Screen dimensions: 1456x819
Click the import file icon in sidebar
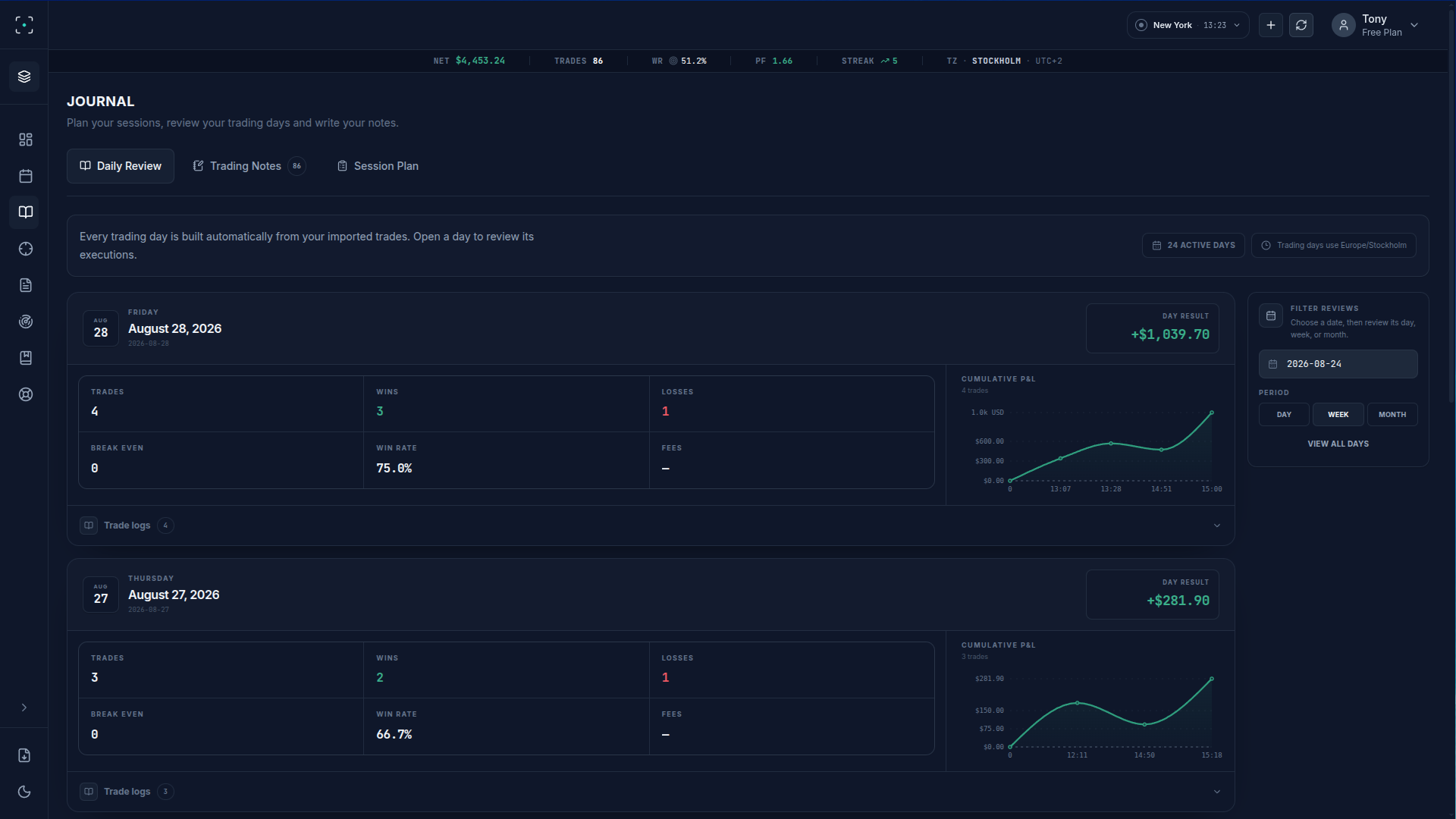pos(24,755)
